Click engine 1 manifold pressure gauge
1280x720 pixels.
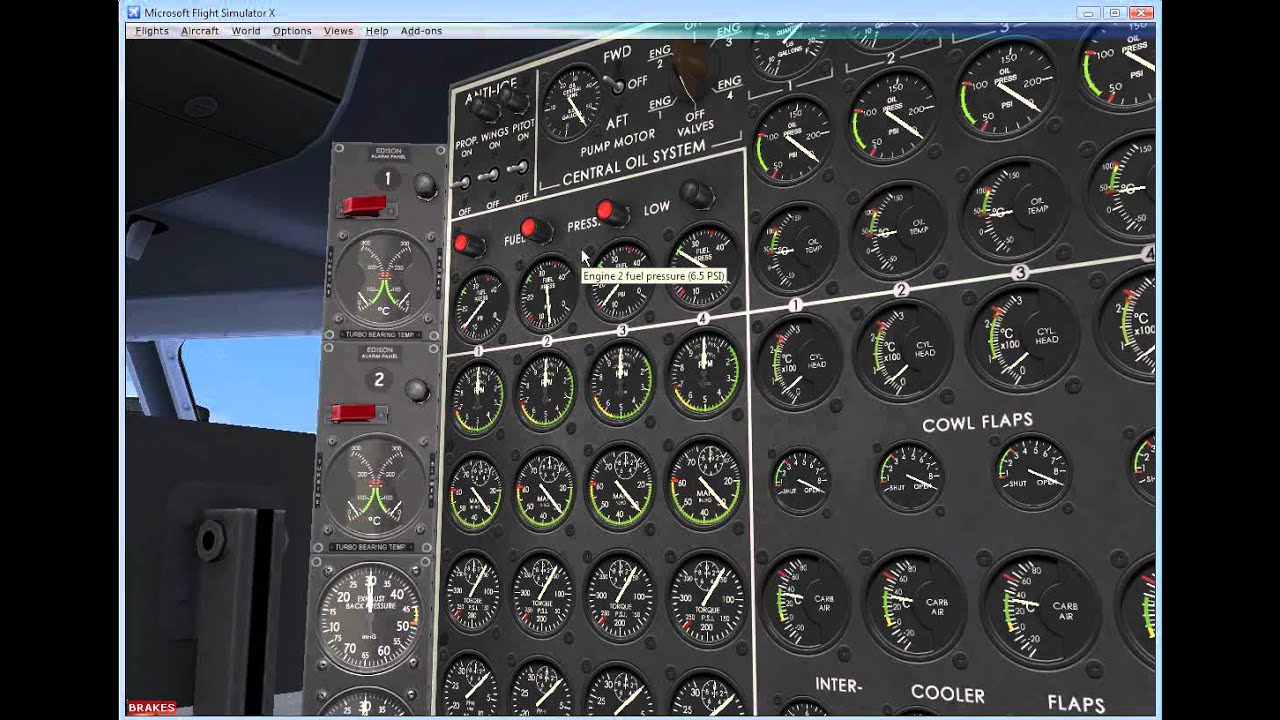tap(475, 492)
